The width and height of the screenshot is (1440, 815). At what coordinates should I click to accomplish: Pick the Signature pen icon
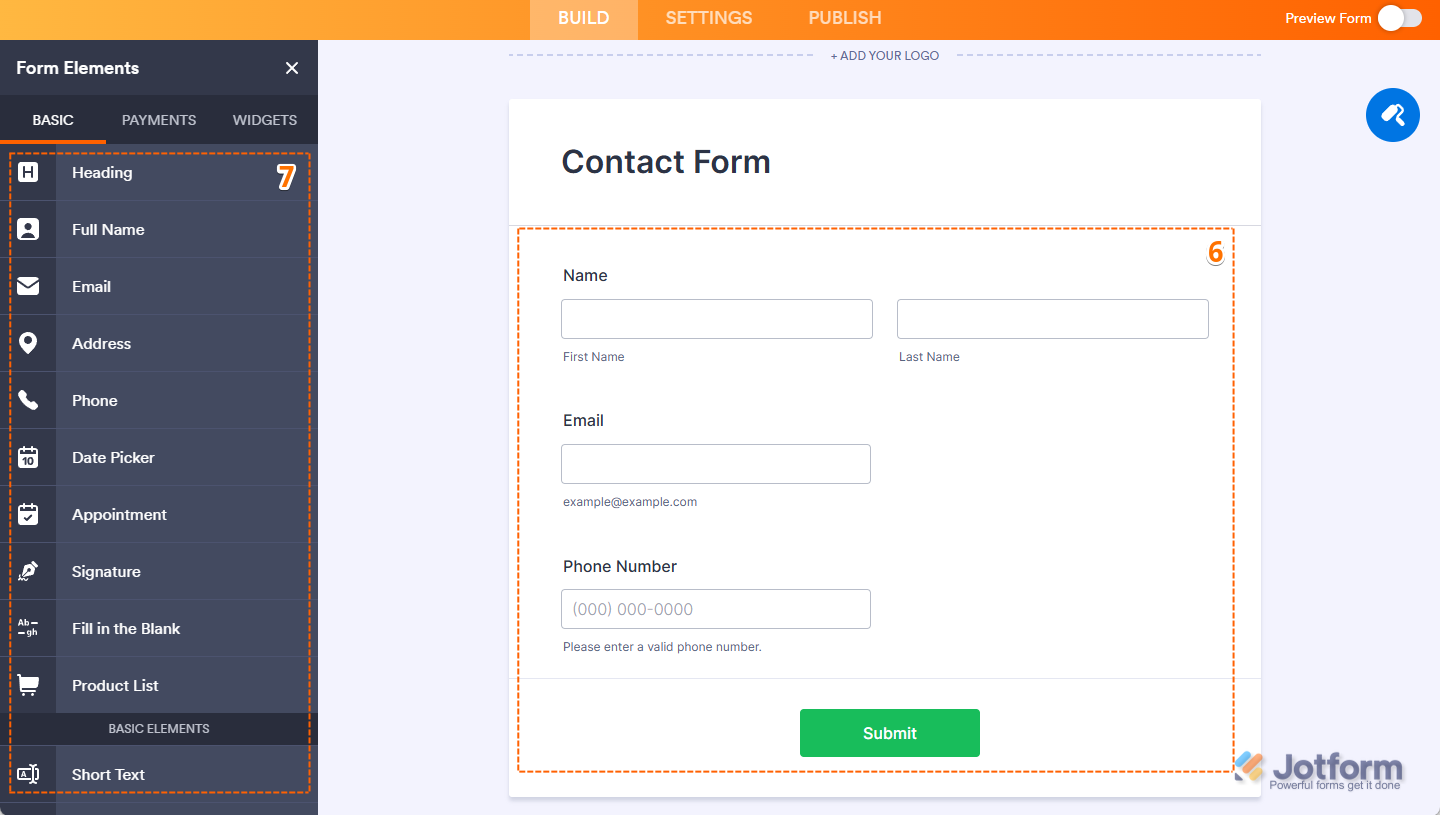click(x=28, y=572)
